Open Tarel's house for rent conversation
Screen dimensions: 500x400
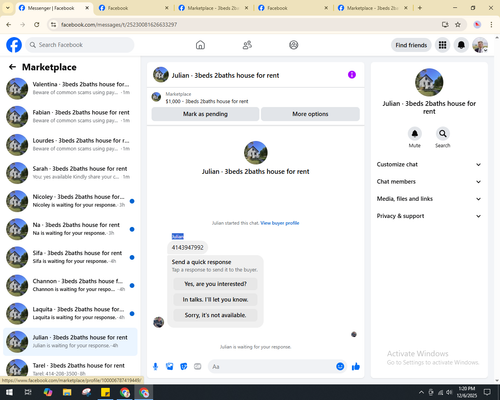pos(70,368)
